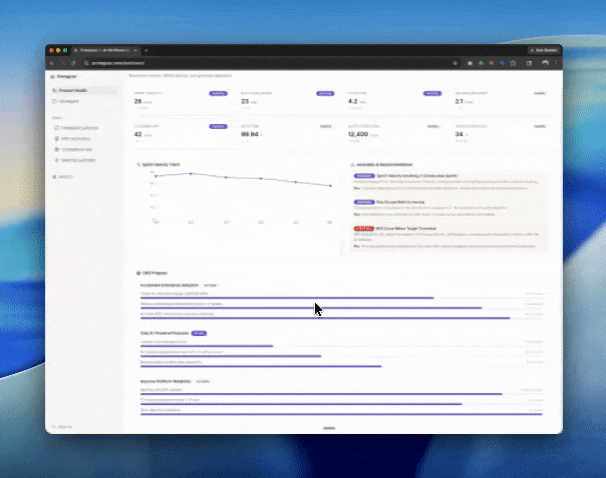Open the NPS Score Below Target anomaly

click(x=449, y=237)
